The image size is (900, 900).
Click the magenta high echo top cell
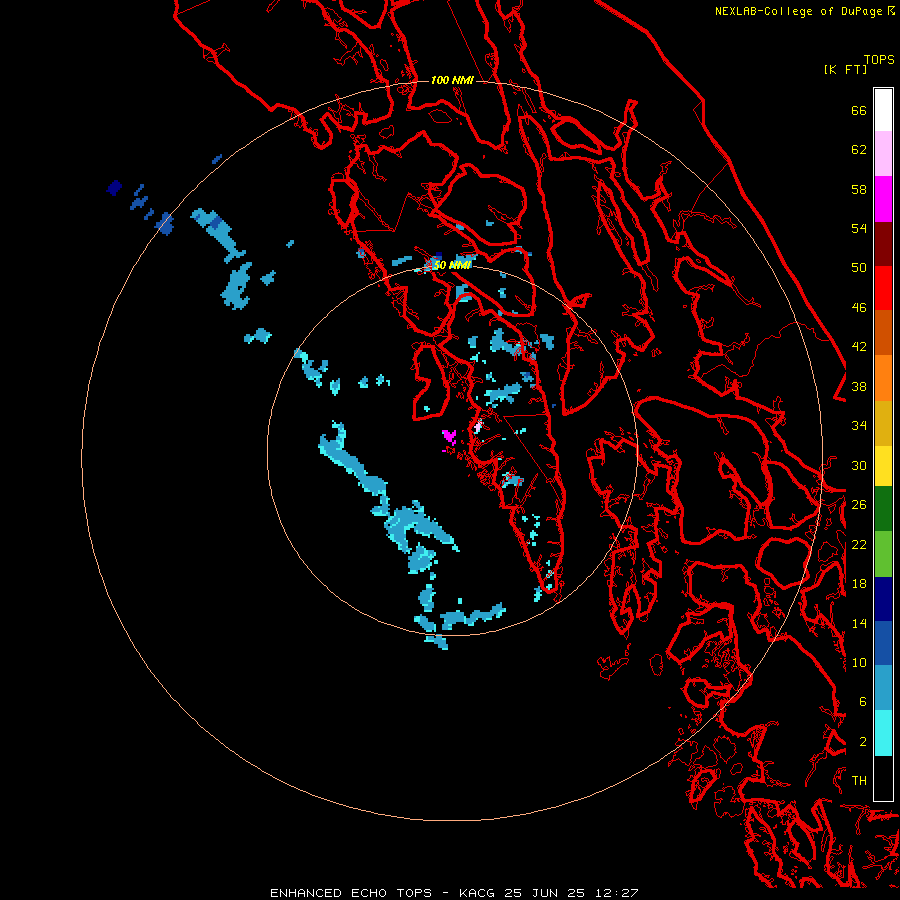(449, 437)
